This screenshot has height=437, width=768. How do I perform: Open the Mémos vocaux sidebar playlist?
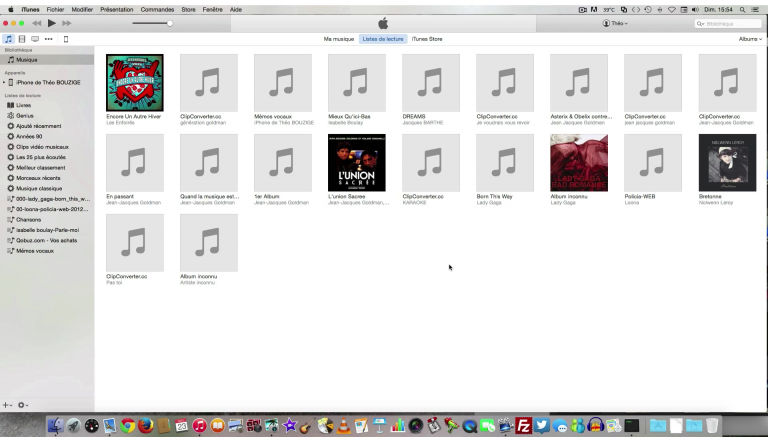coord(35,251)
